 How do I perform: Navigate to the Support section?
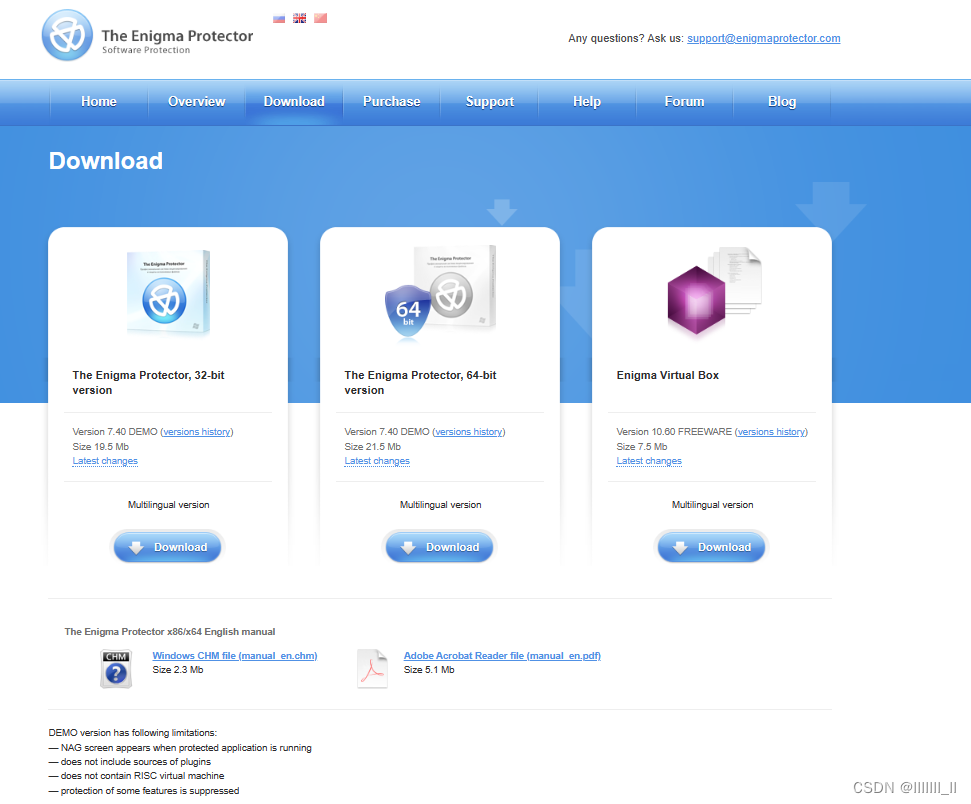490,102
